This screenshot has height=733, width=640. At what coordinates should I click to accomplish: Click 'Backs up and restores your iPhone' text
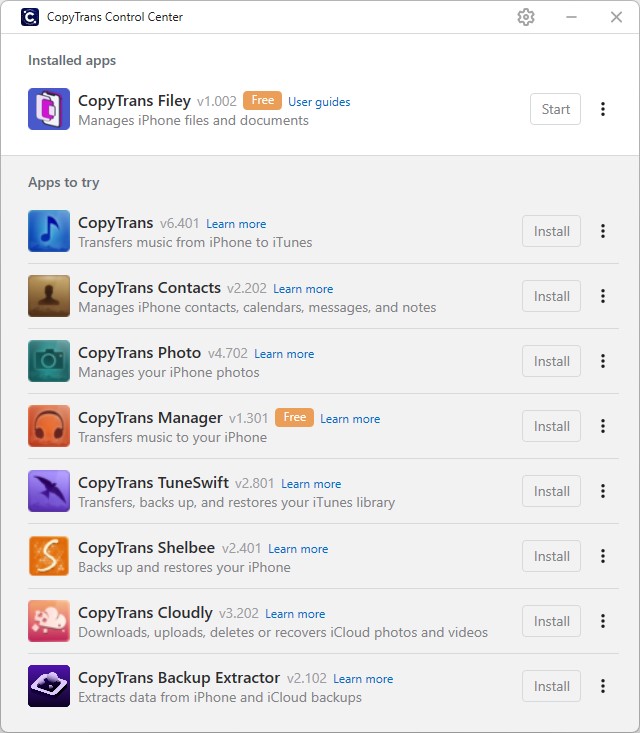pyautogui.click(x=184, y=568)
